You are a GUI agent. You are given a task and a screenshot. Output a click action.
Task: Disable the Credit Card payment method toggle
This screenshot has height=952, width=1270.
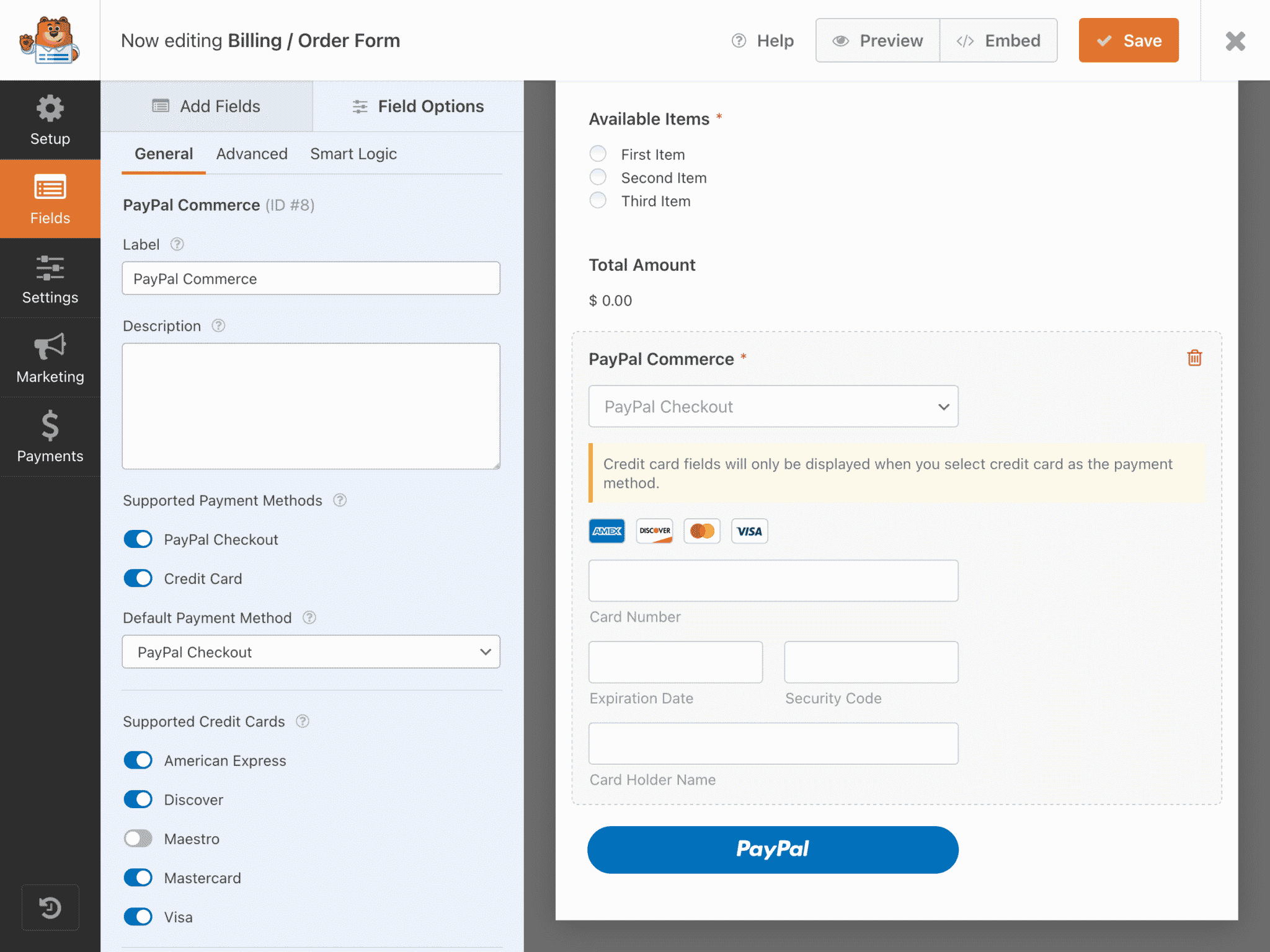coord(138,578)
